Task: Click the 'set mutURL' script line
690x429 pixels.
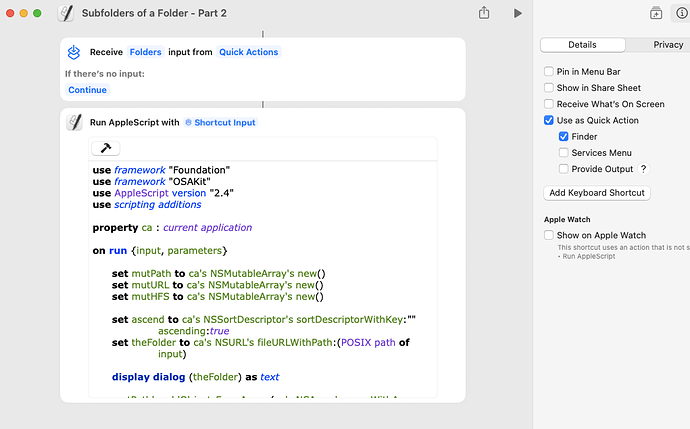Action: [x=217, y=285]
